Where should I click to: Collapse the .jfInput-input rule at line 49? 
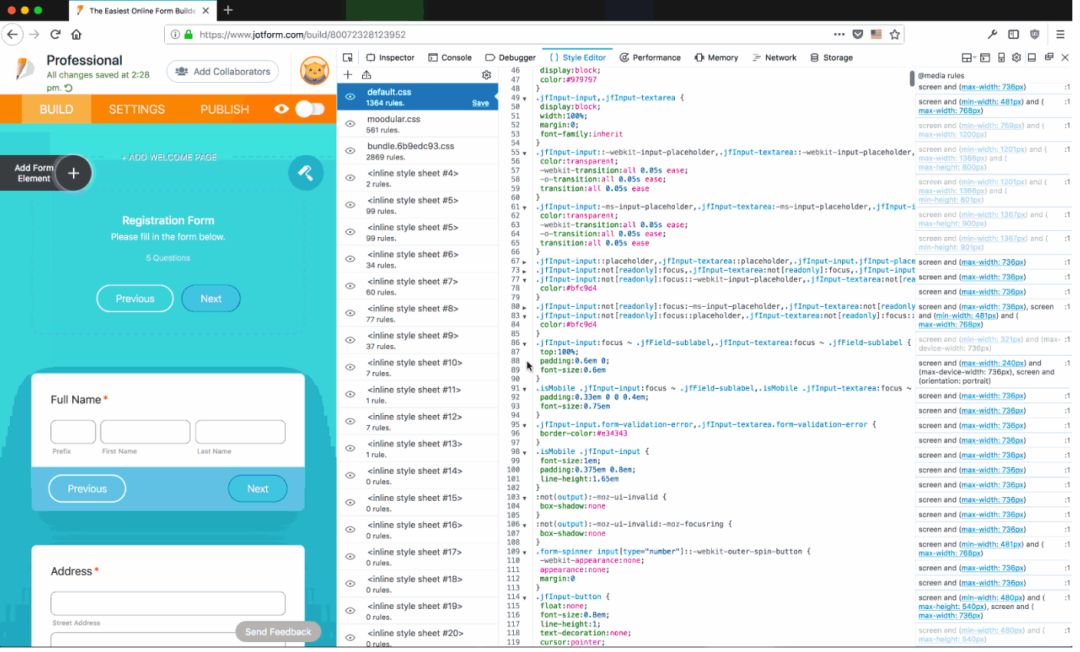(525, 98)
